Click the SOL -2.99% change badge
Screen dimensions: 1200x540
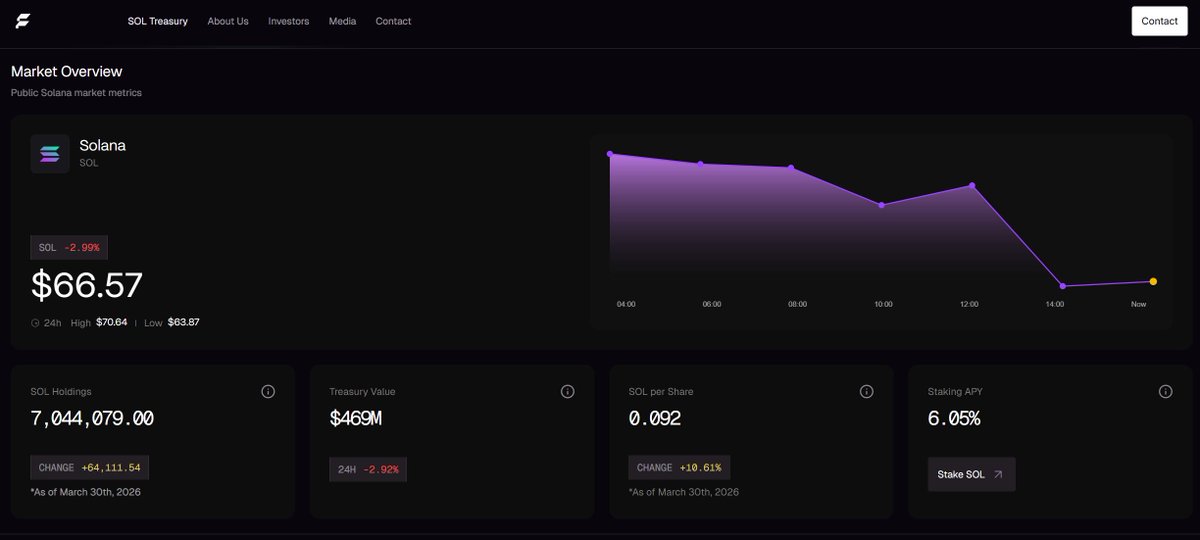[x=69, y=247]
